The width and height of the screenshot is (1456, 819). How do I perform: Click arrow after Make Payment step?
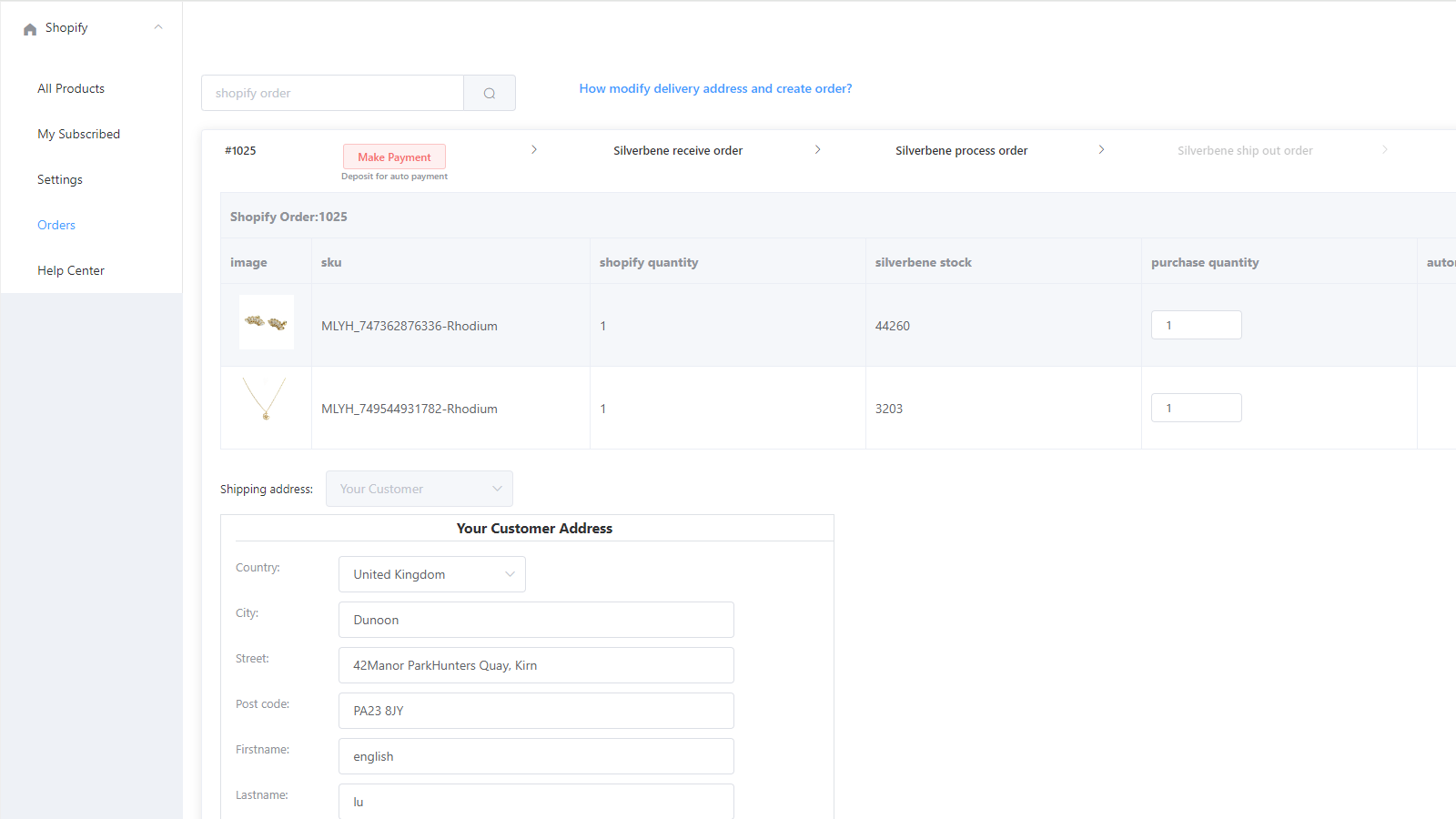(x=534, y=149)
